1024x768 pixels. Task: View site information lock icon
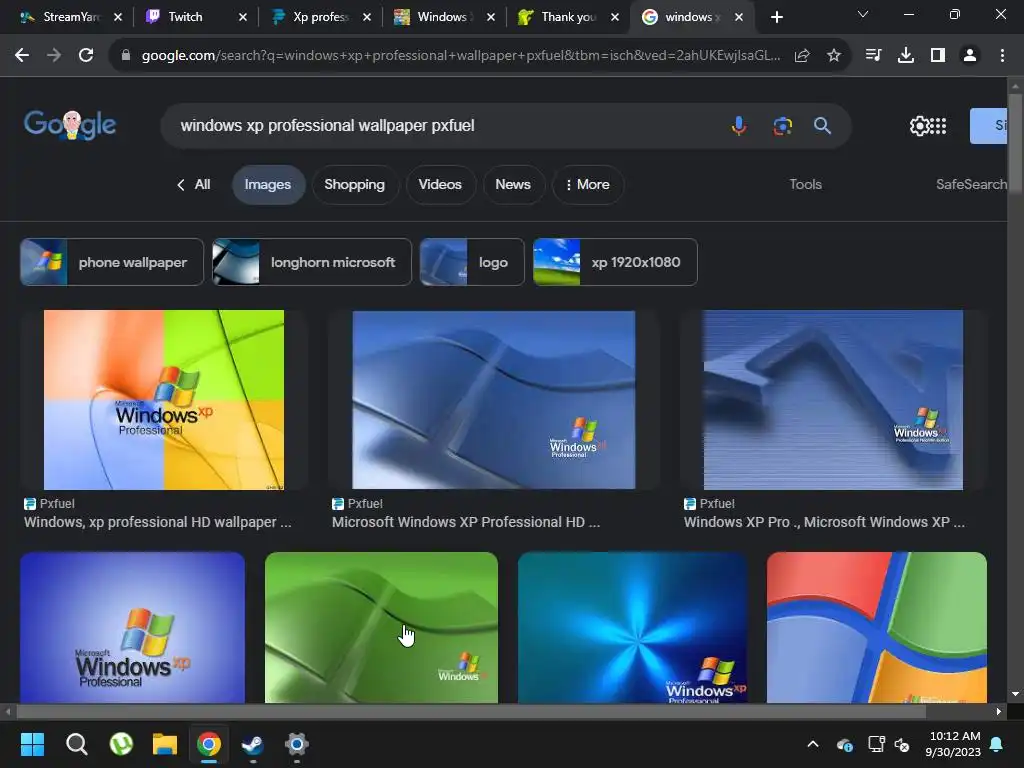[126, 56]
